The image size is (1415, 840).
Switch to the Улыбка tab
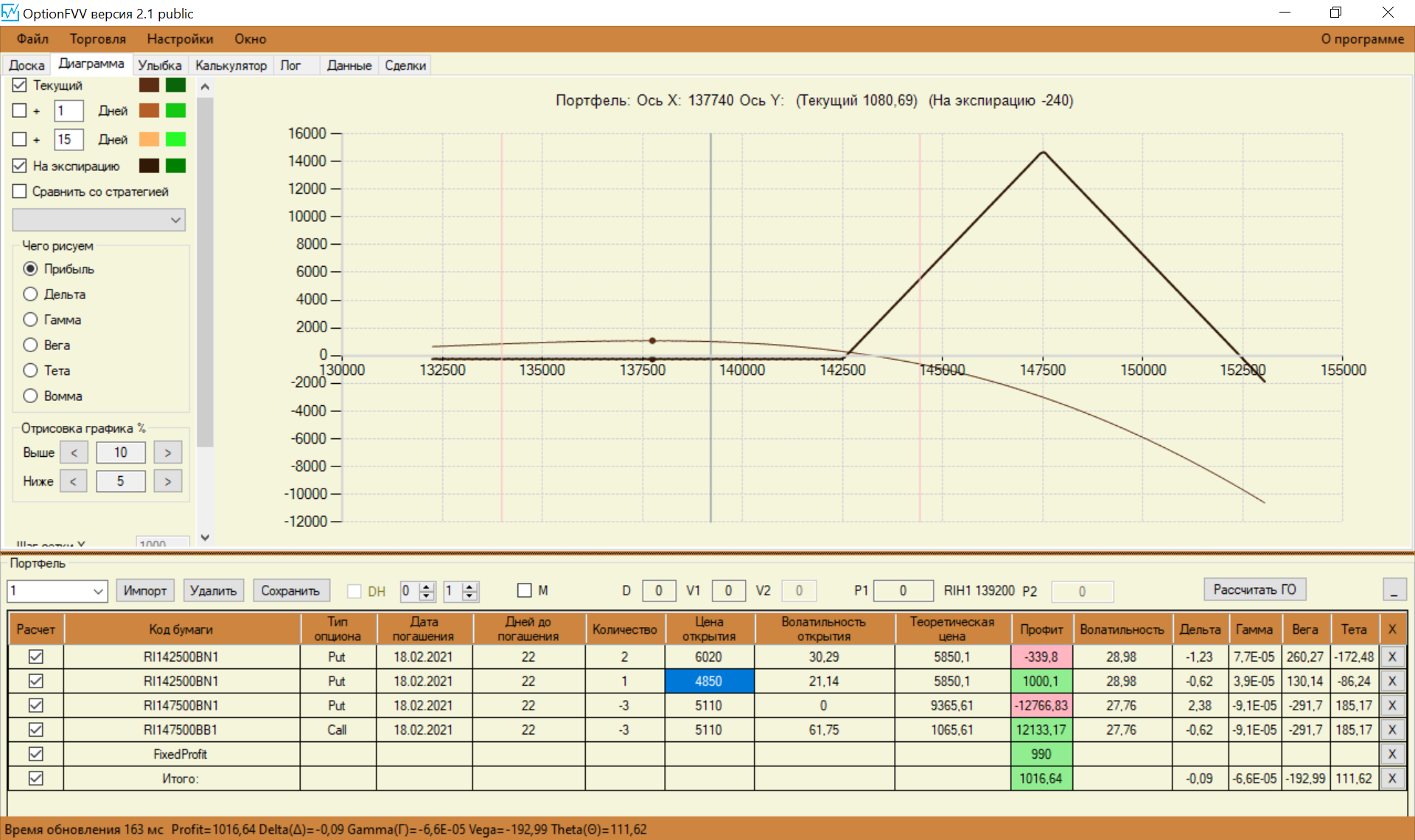coord(159,66)
